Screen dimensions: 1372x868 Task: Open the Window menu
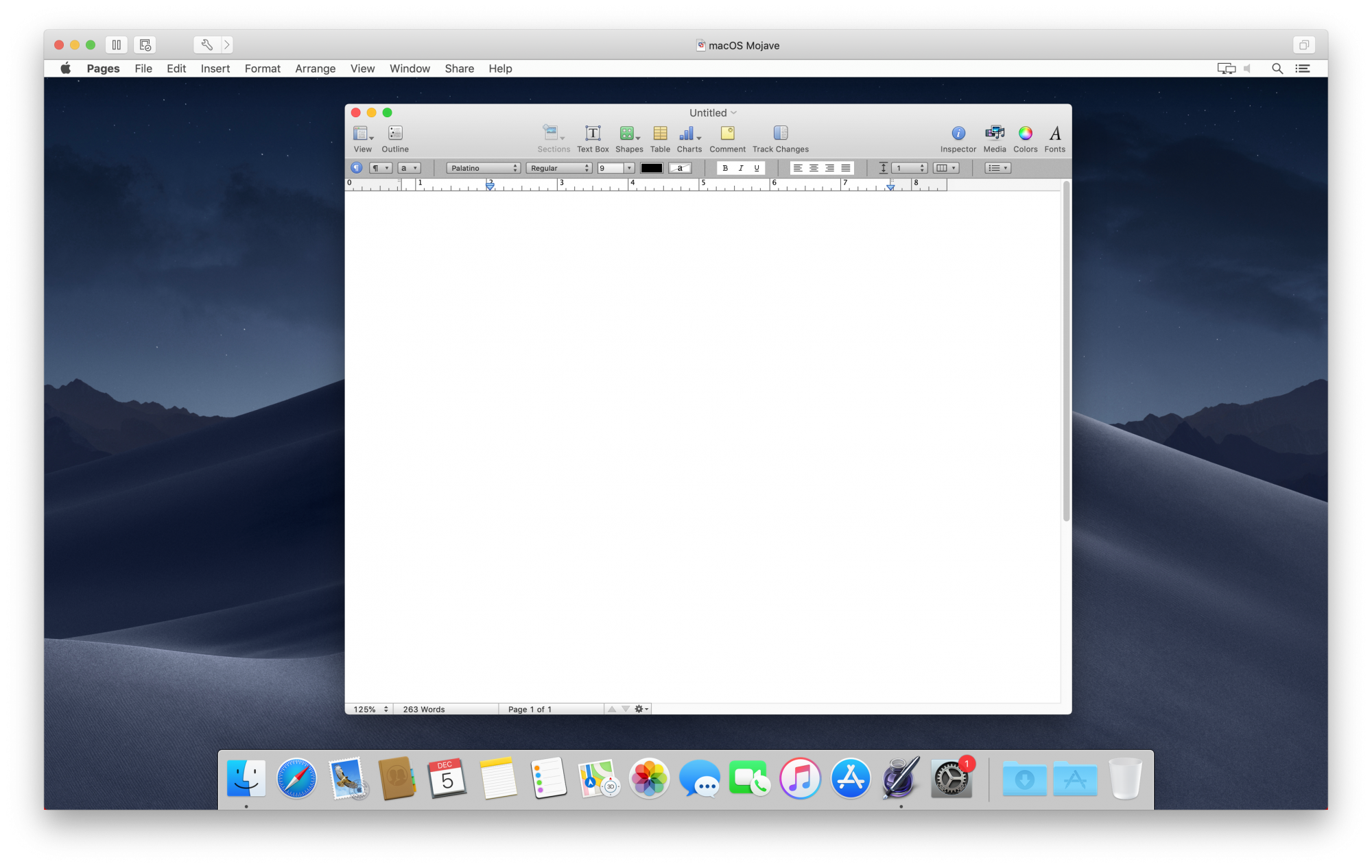(x=410, y=69)
